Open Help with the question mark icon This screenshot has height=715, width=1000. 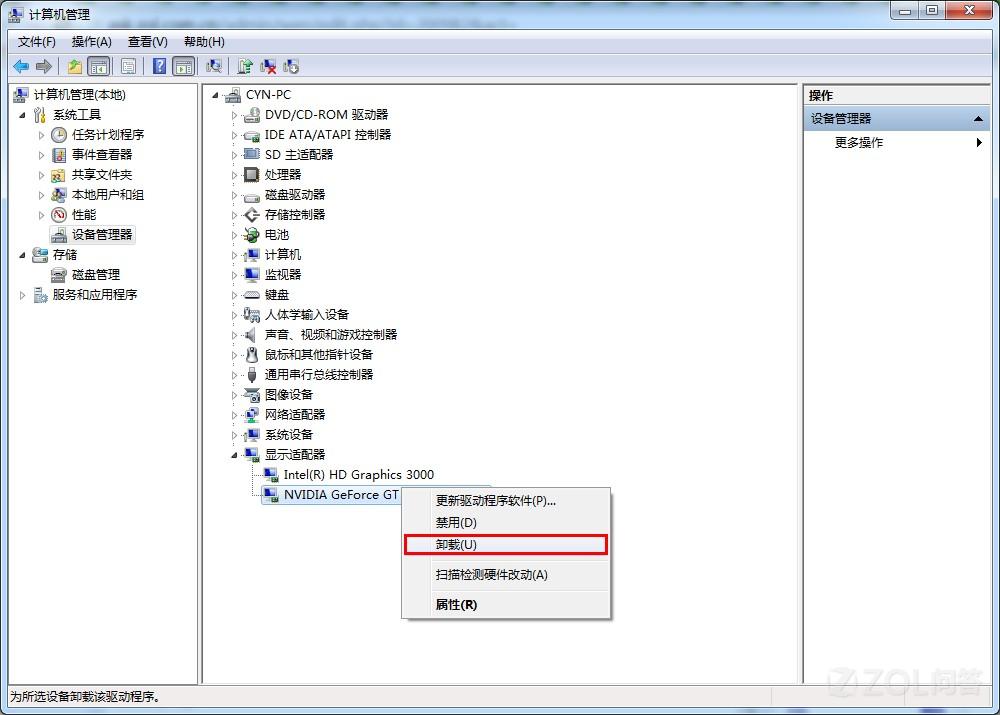[159, 66]
